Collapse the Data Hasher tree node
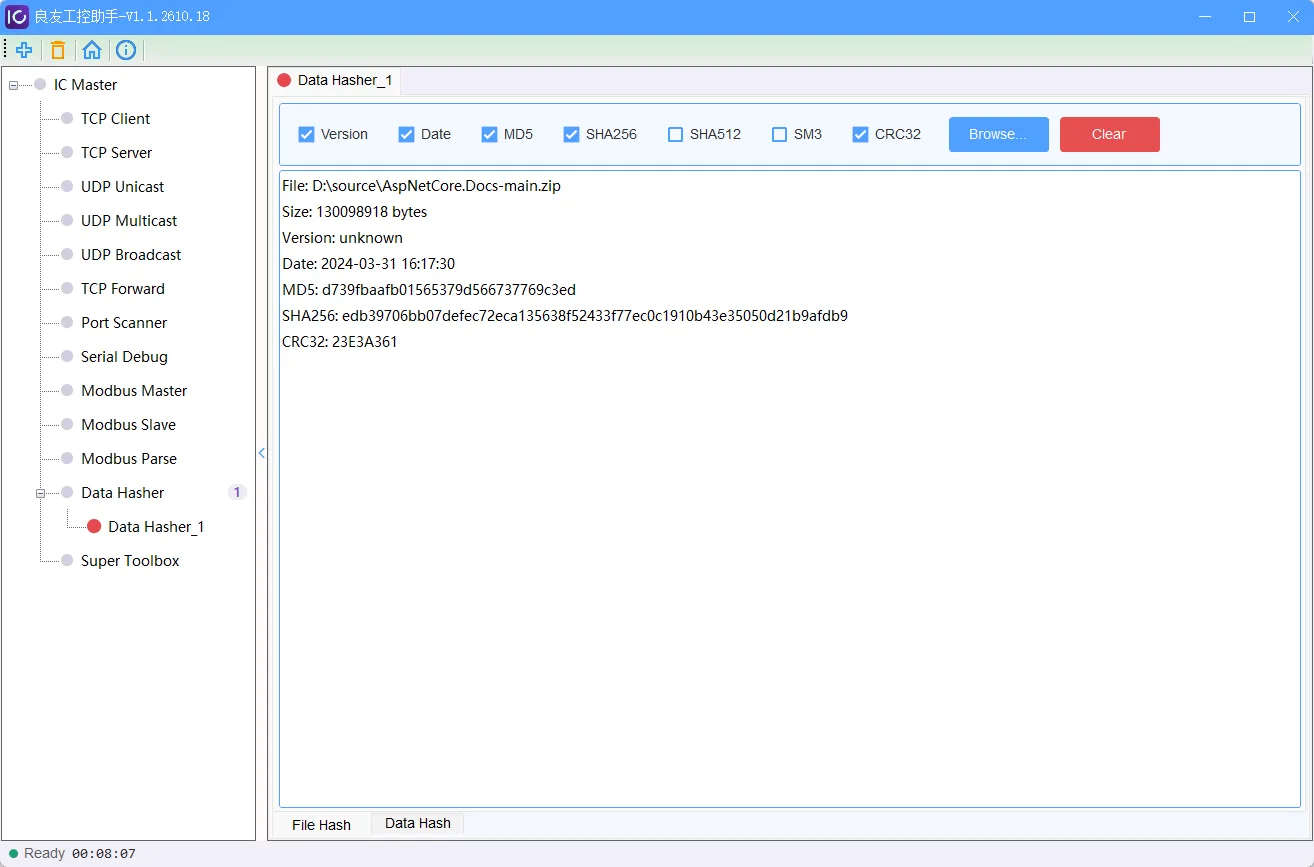This screenshot has height=867, width=1314. click(x=40, y=493)
